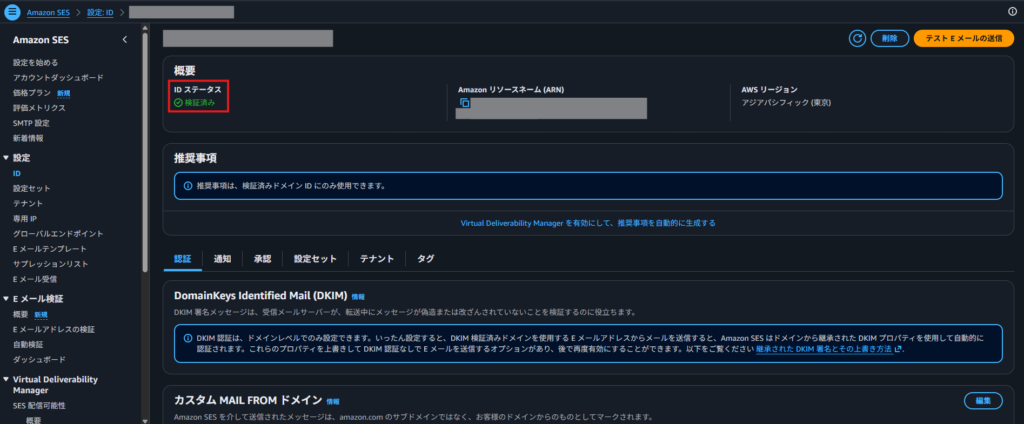Open the hamburger navigation menu icon
Image resolution: width=1024 pixels, height=424 pixels.
12,12
